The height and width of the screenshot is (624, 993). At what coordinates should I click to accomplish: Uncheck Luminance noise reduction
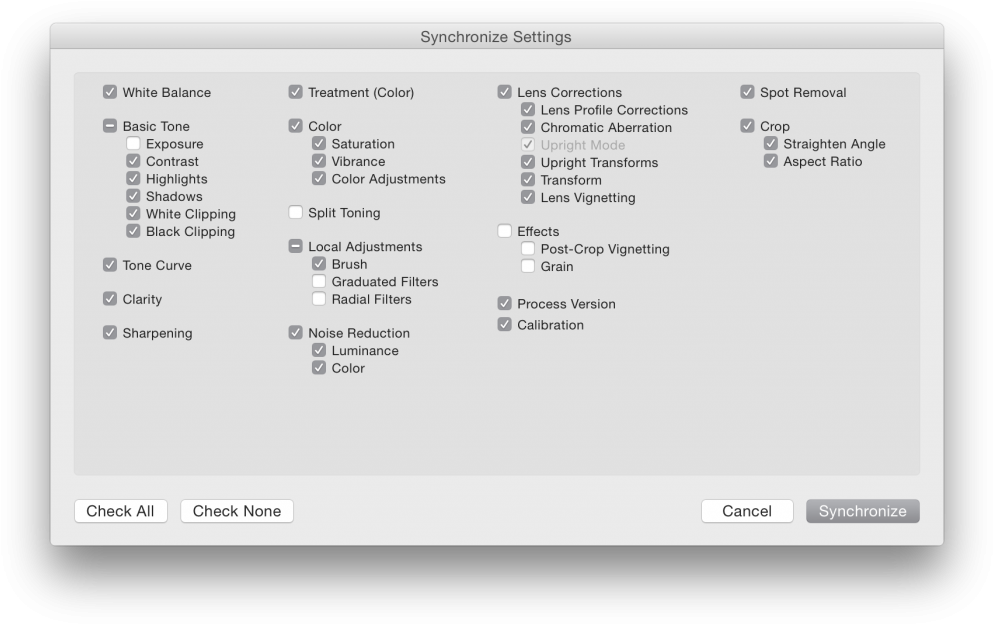pos(319,351)
